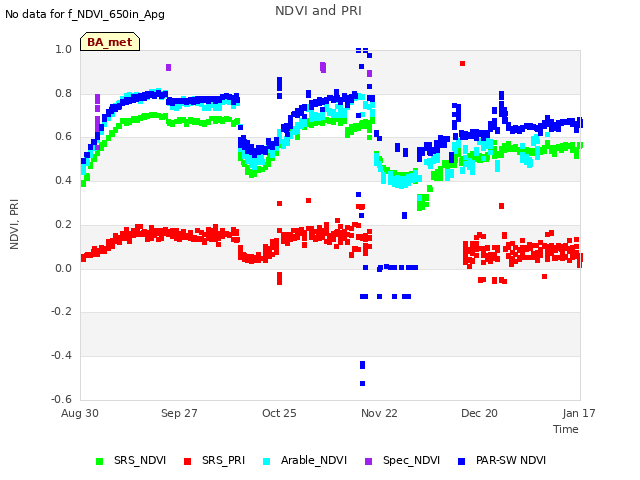Click the 'No data for f_NDVI_650in_Apg' message
The image size is (640, 480).
85,14
